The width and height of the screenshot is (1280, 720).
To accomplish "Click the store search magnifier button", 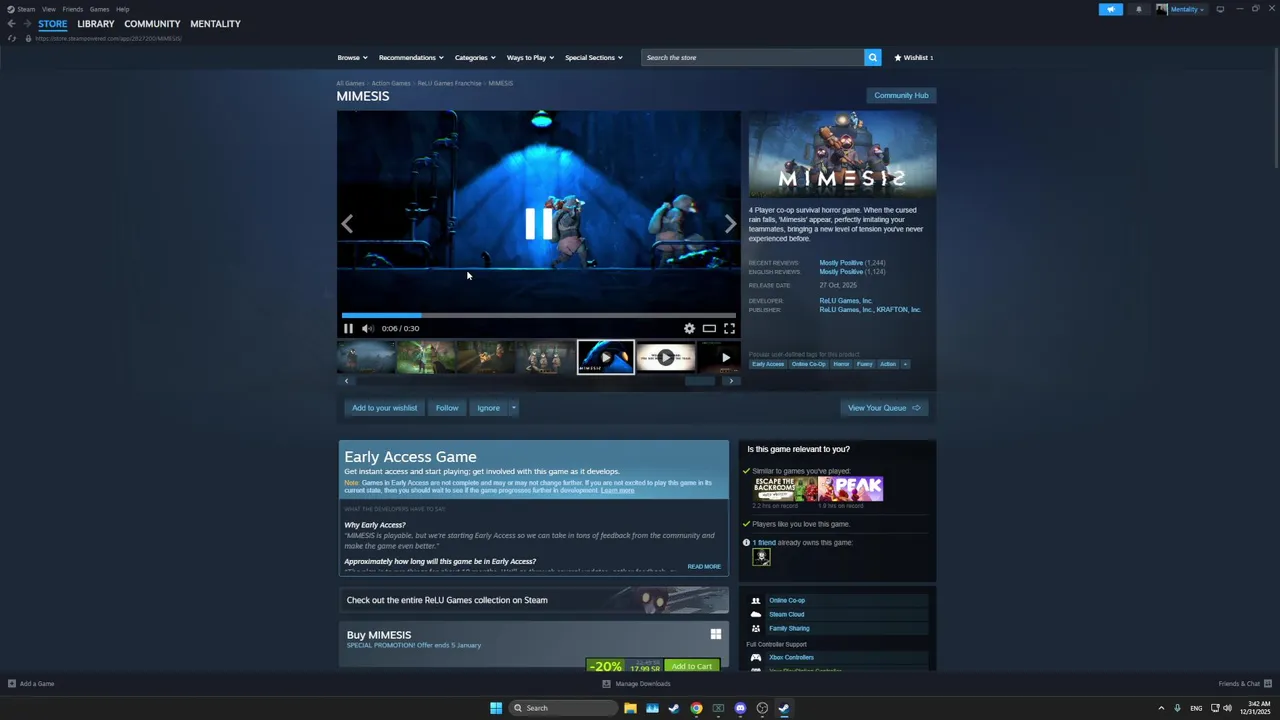I will (872, 58).
